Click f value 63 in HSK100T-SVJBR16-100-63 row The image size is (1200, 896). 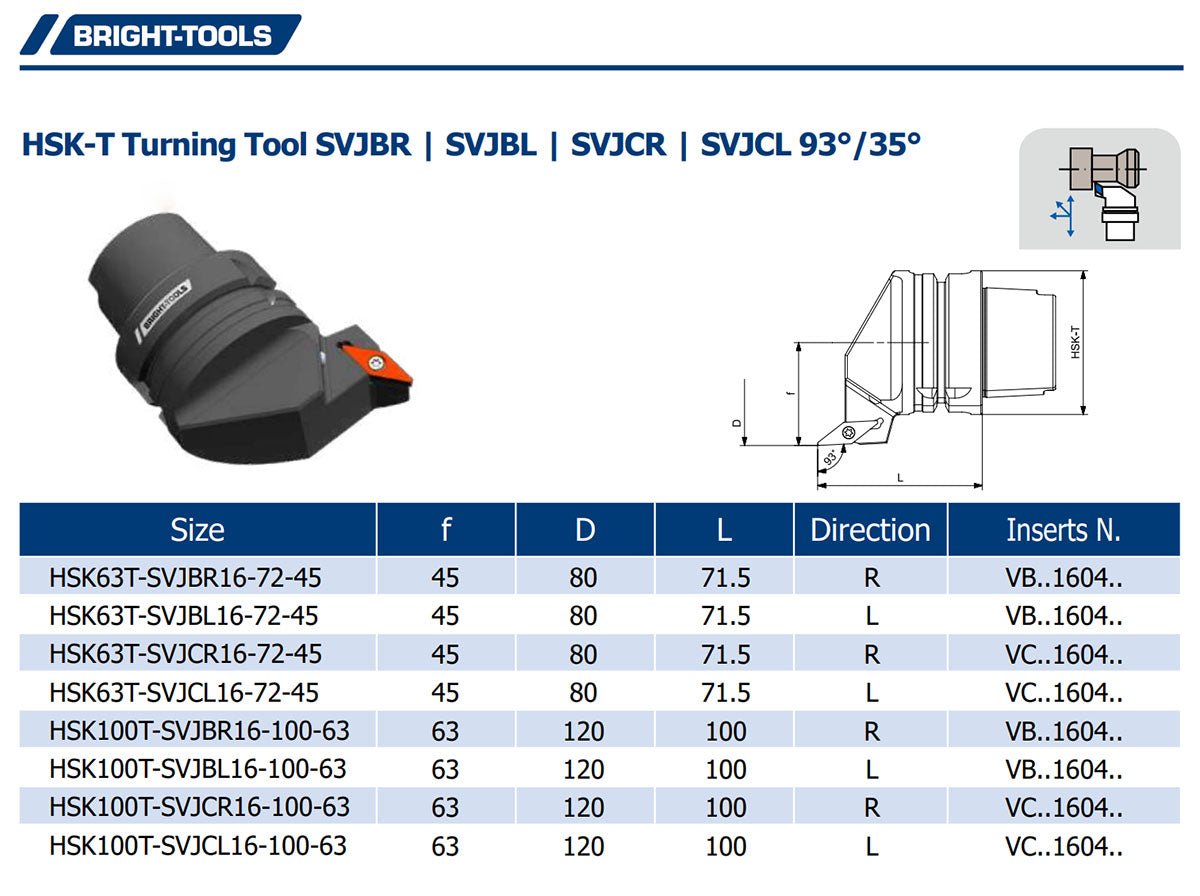(x=445, y=731)
